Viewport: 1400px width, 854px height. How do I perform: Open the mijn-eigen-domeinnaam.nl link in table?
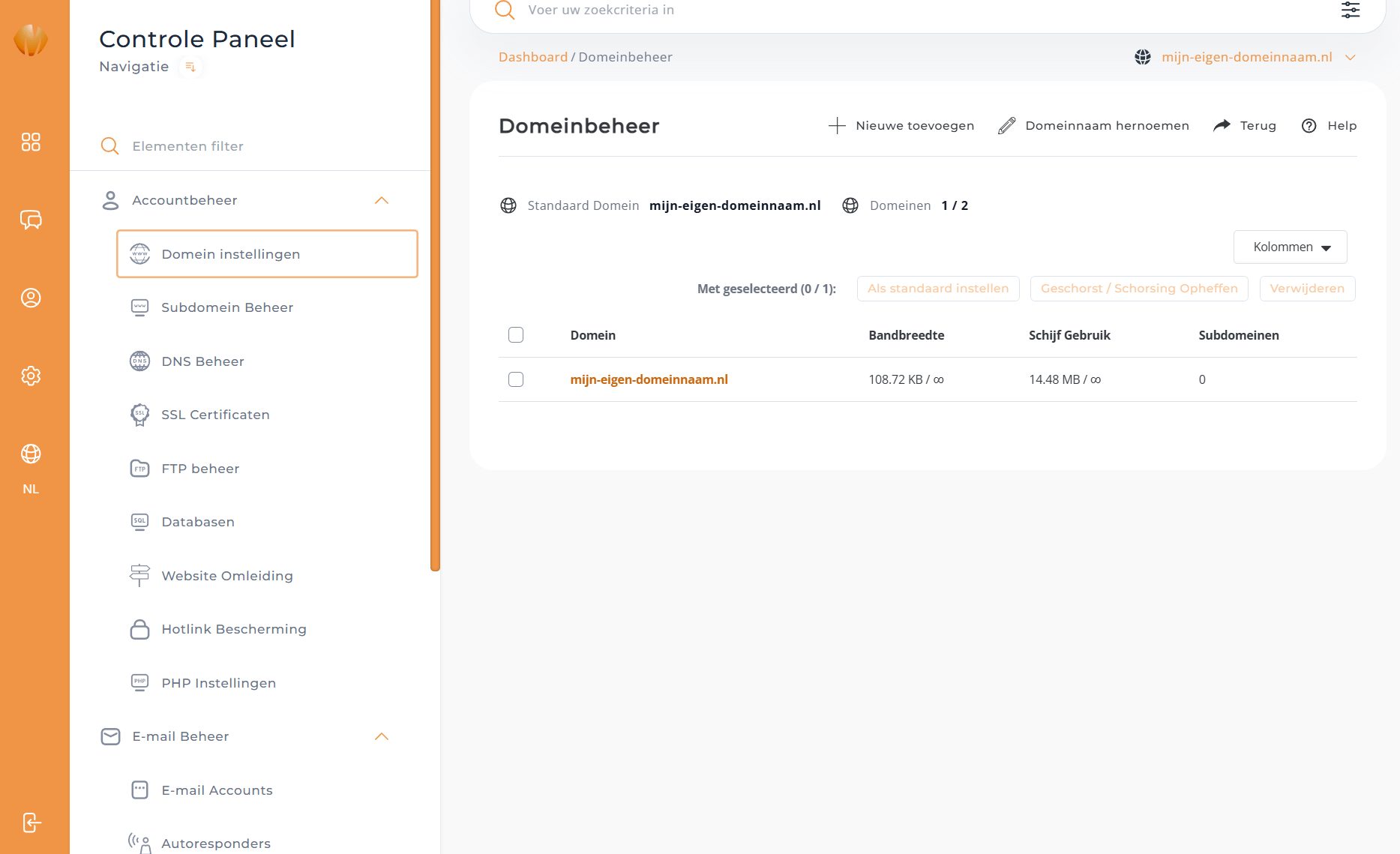click(x=649, y=379)
